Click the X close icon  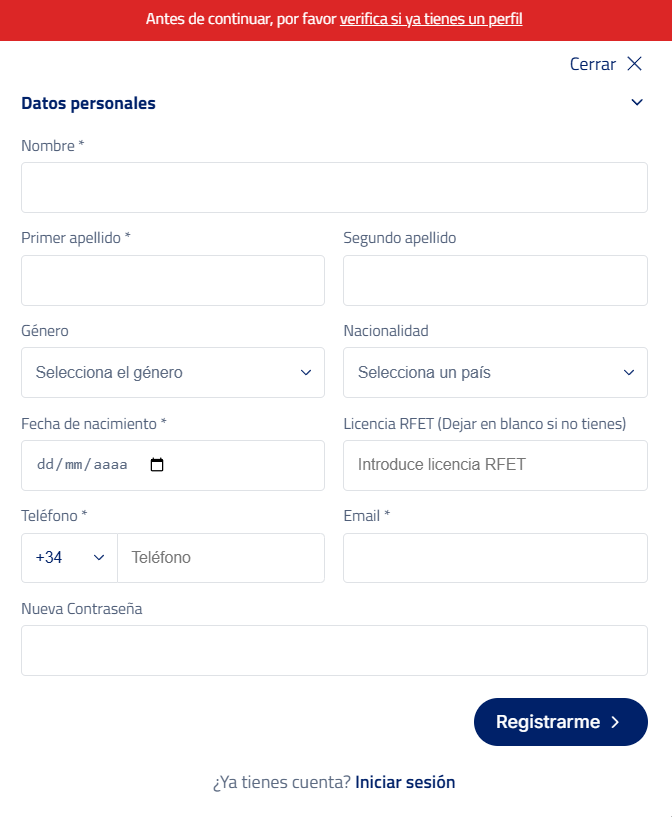[x=634, y=64]
